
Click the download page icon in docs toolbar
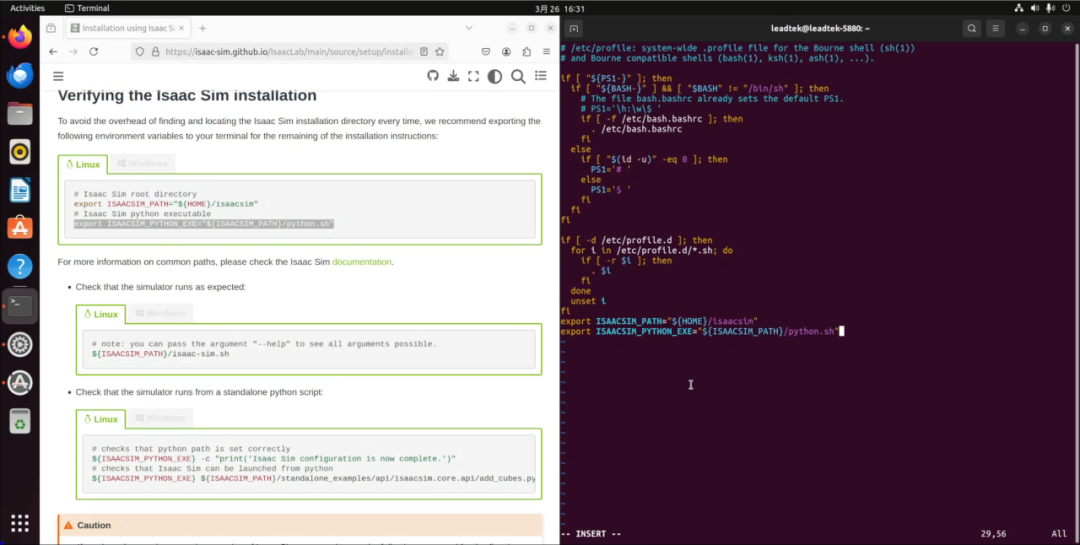coord(453,76)
